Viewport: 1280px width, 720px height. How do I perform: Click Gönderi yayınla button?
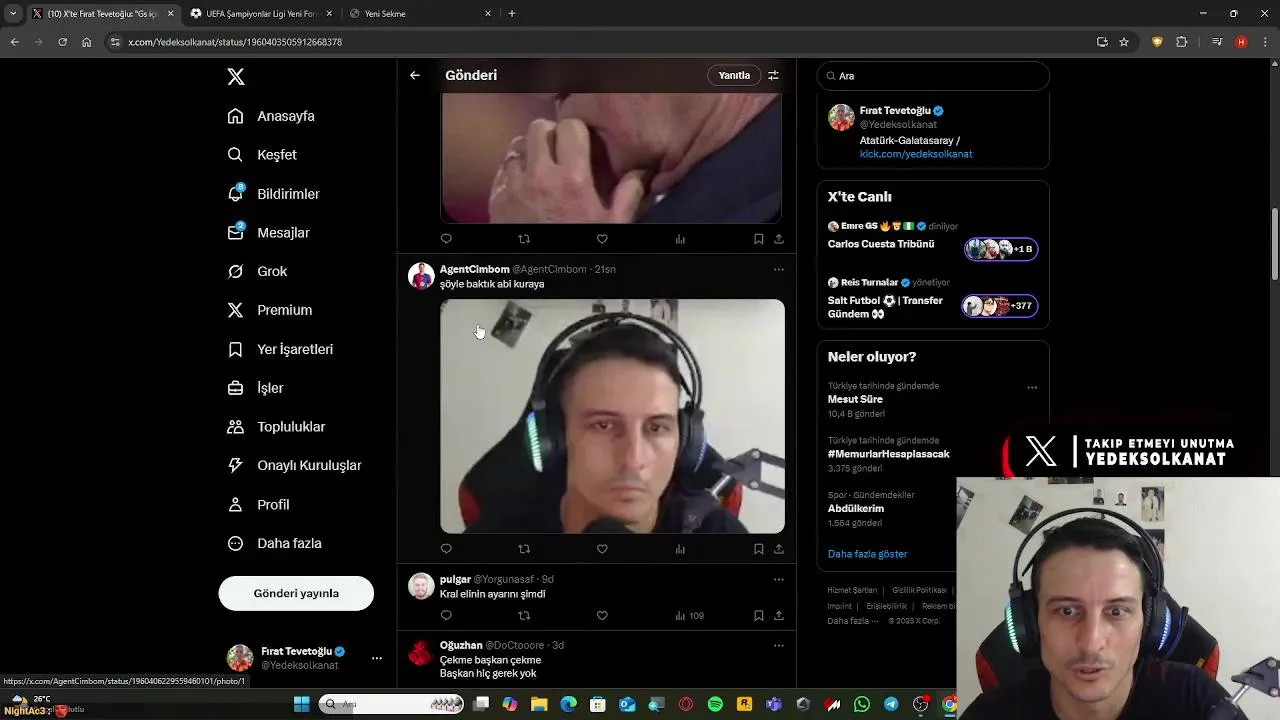(x=296, y=593)
